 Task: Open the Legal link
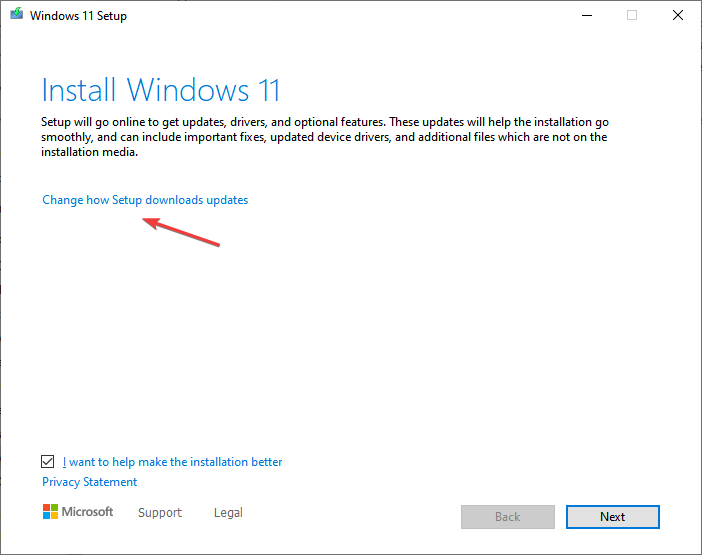click(x=228, y=512)
